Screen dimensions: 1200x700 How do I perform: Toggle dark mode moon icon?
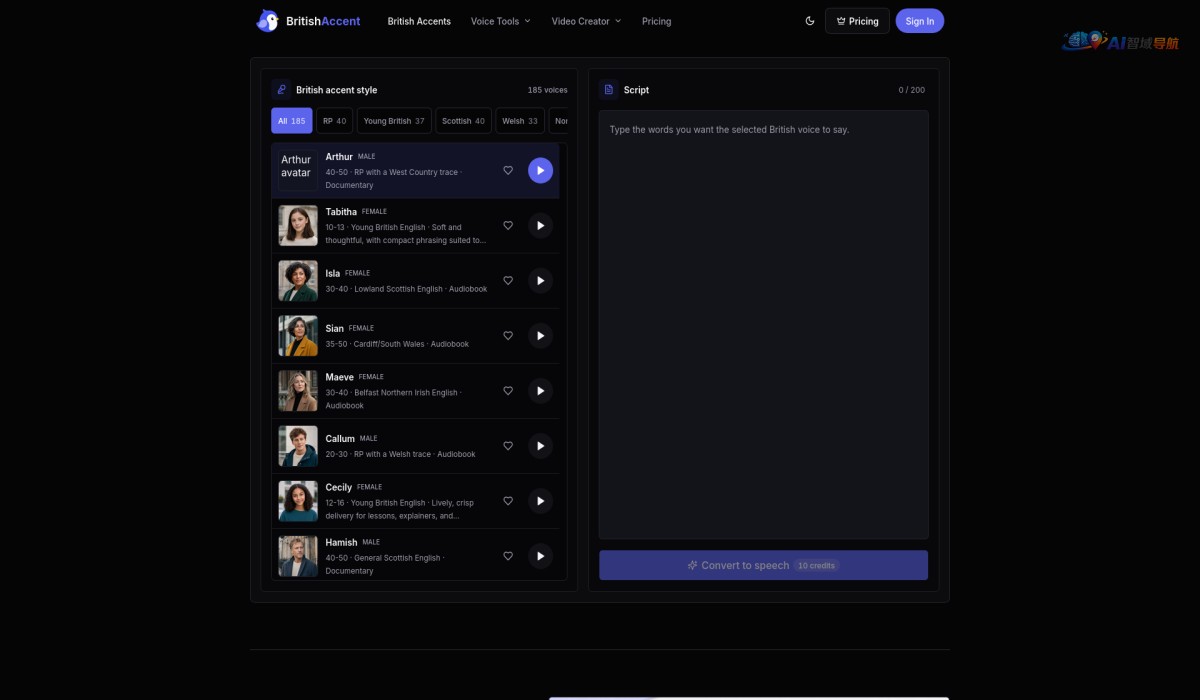[810, 21]
